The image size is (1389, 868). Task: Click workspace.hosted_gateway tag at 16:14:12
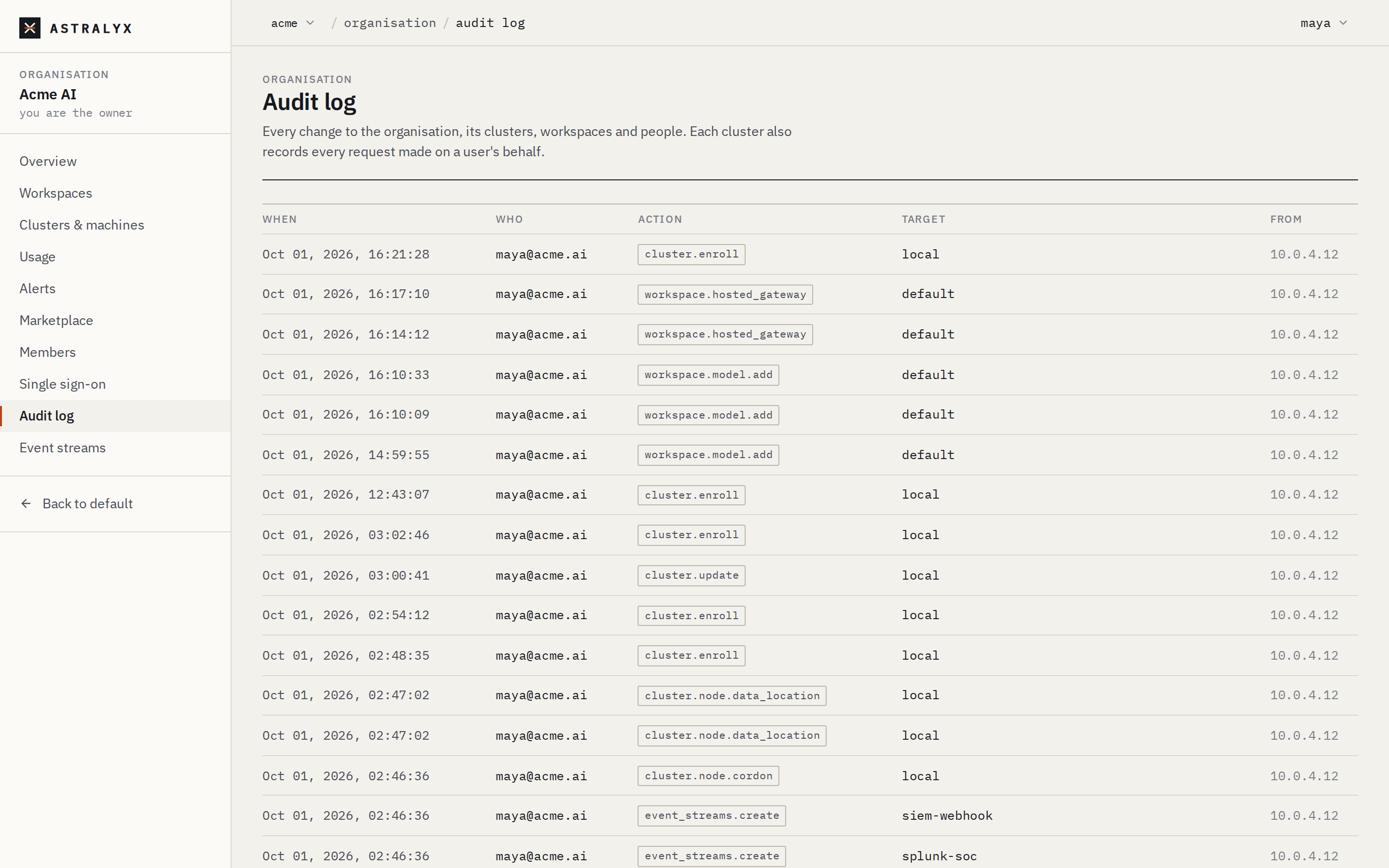tap(725, 334)
